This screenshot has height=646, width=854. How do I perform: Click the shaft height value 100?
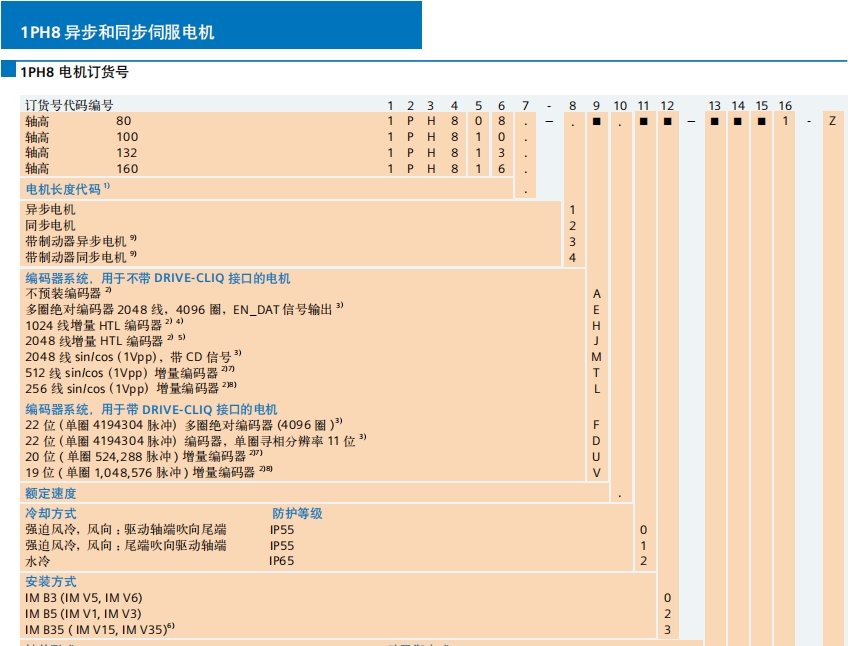click(x=127, y=137)
